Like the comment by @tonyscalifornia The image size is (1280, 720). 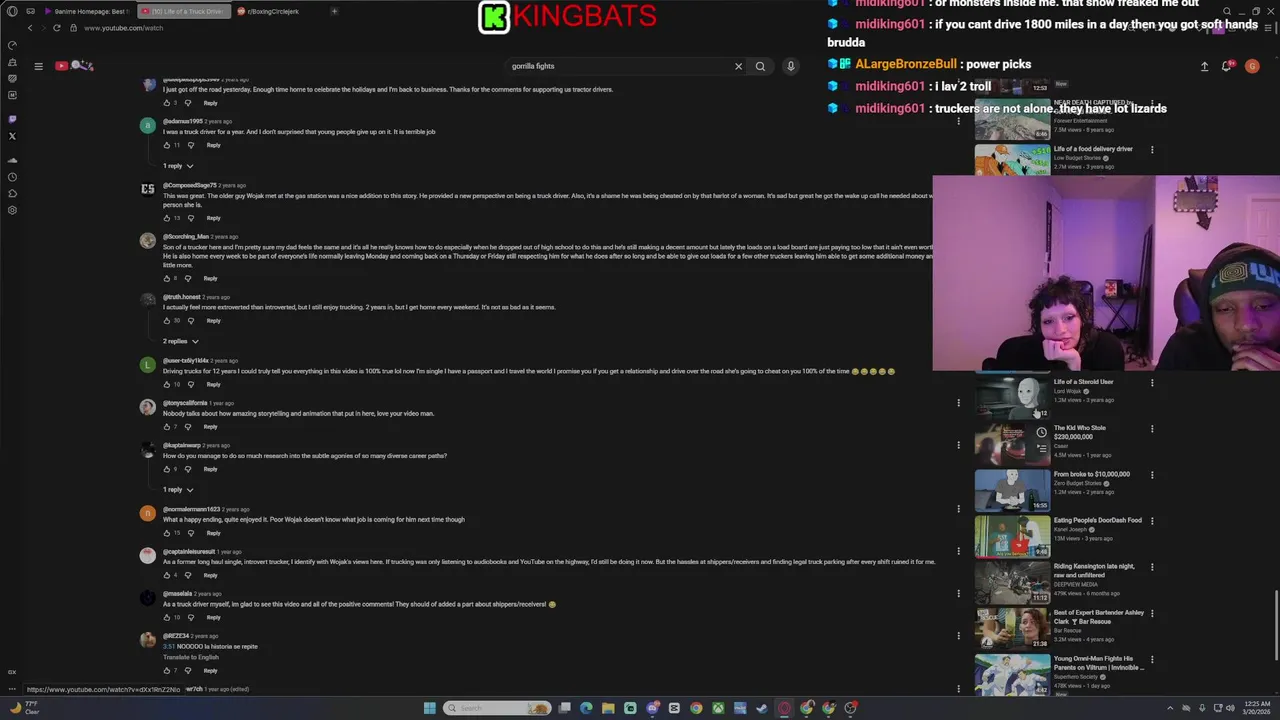click(167, 427)
